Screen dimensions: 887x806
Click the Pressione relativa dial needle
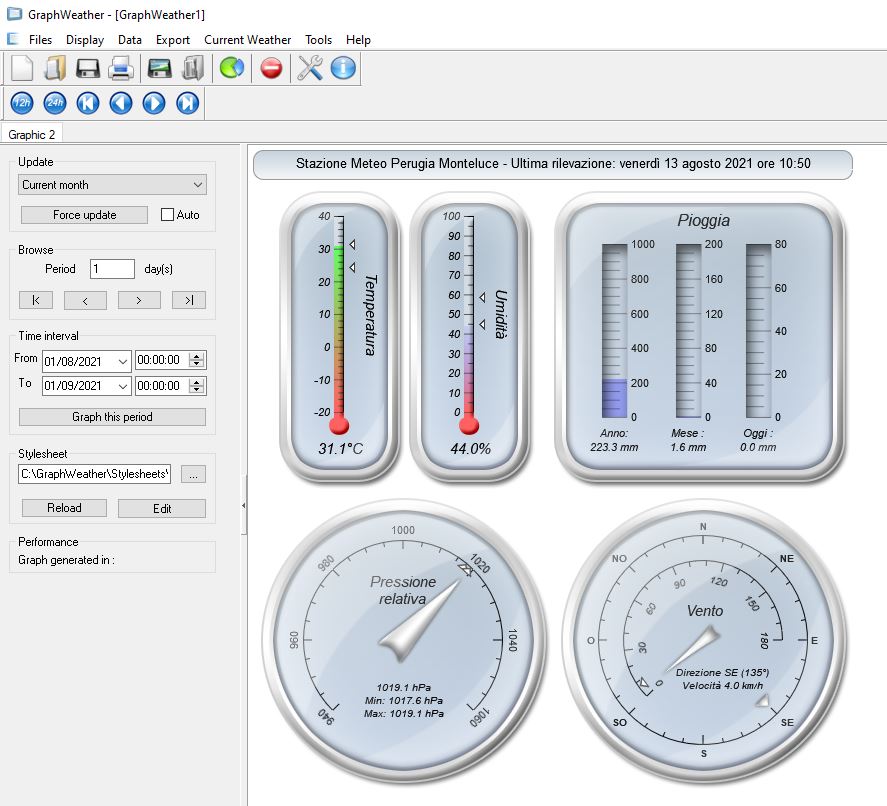[x=419, y=622]
